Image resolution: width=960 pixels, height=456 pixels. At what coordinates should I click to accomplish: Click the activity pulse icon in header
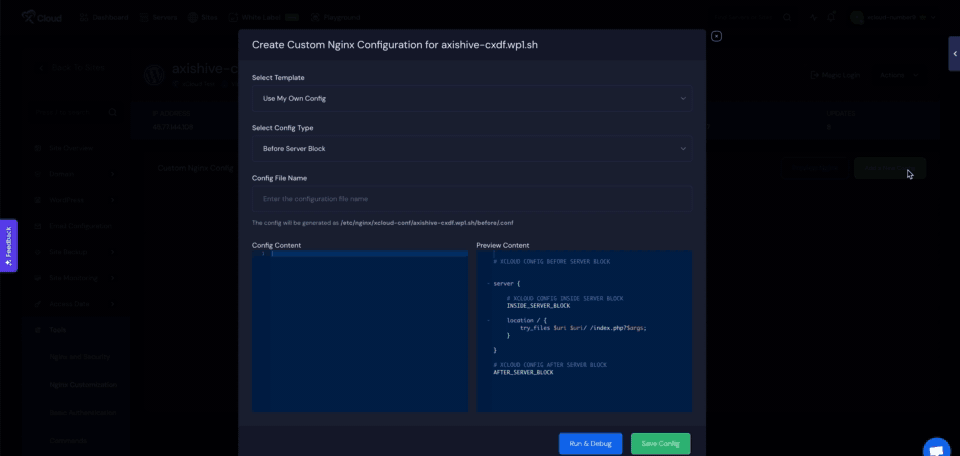point(814,18)
